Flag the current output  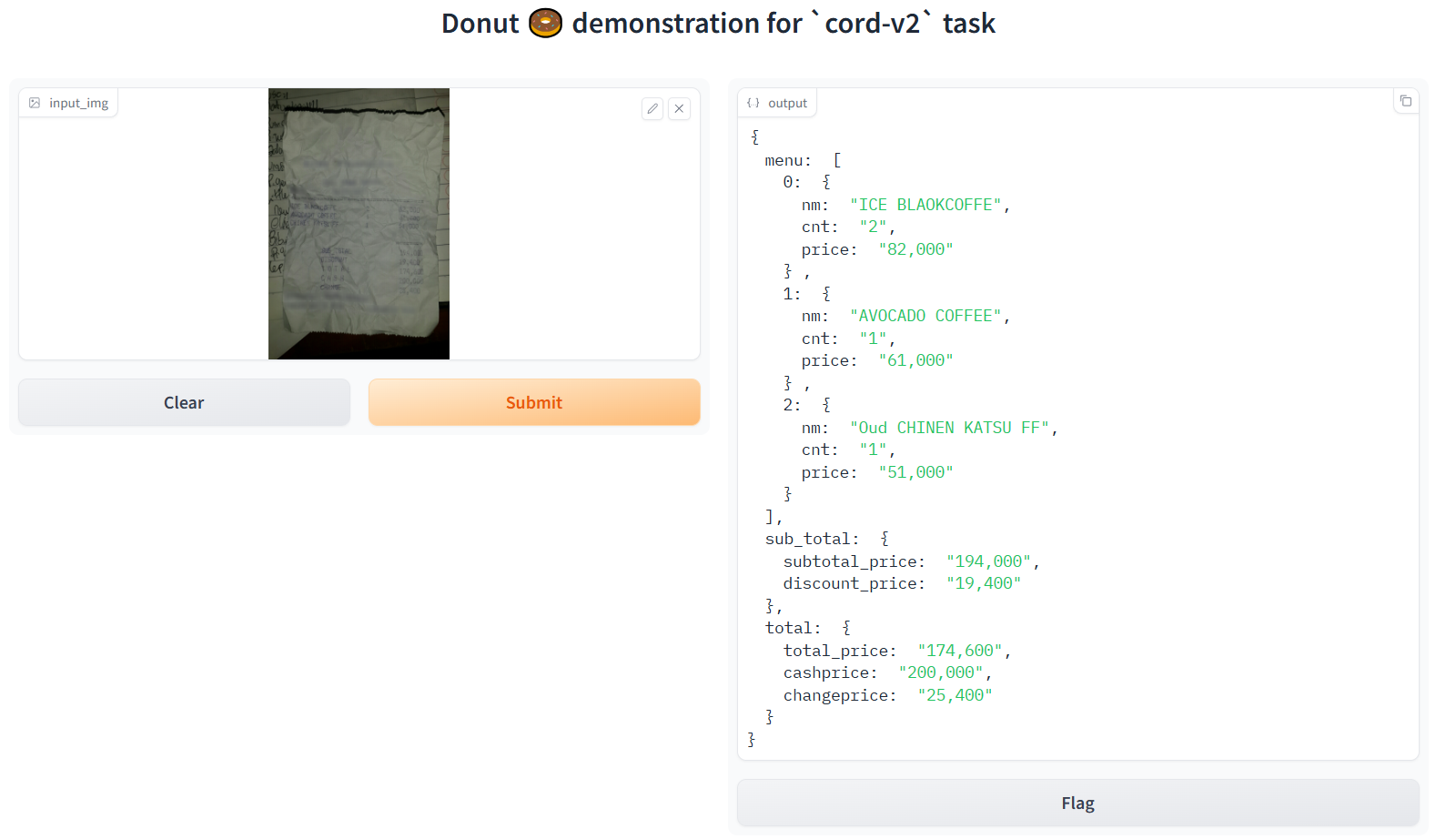[x=1077, y=803]
